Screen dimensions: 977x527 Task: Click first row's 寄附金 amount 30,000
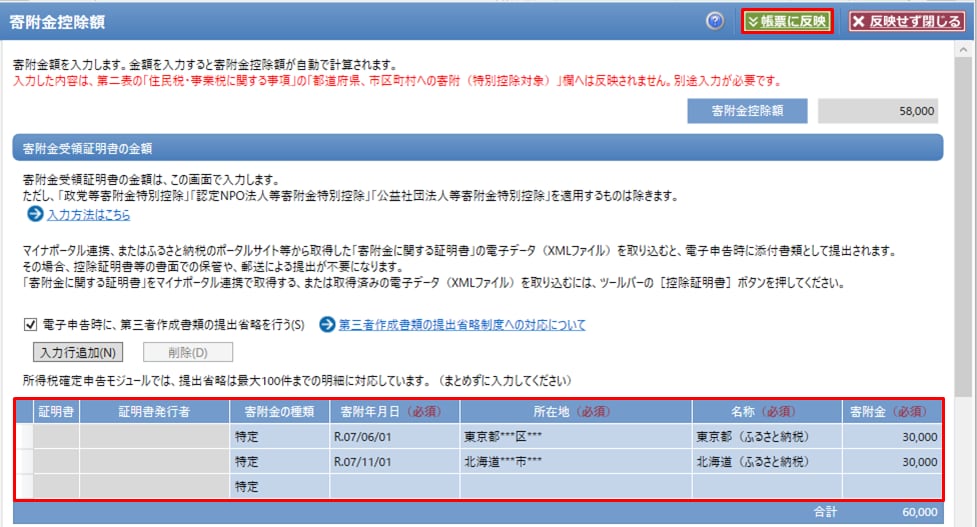pos(891,436)
